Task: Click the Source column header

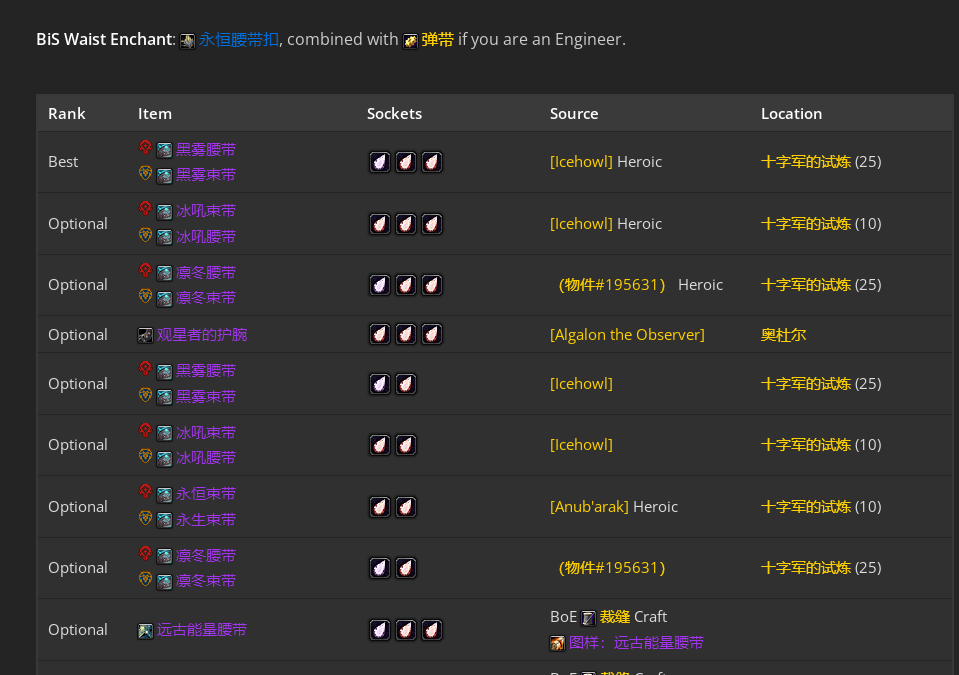Action: (574, 114)
